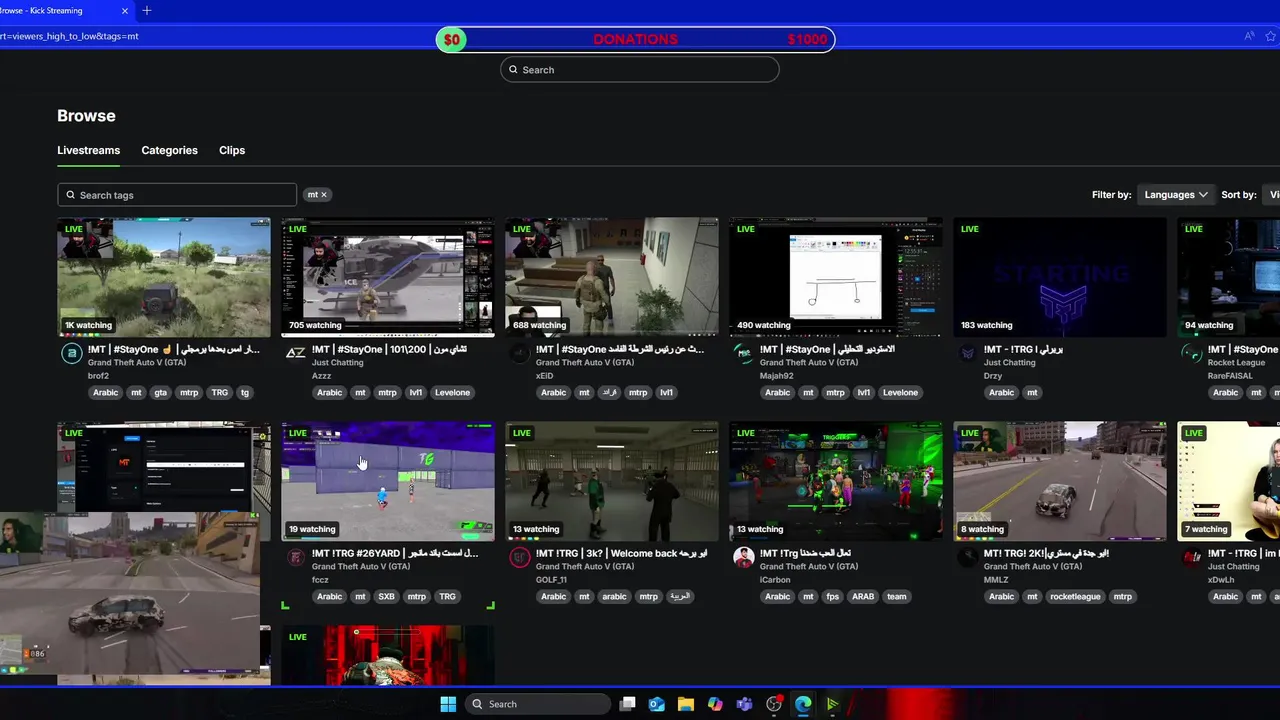Open Drzy's Just Chatting category link
Viewport: 1280px width, 720px height.
pos(1009,363)
